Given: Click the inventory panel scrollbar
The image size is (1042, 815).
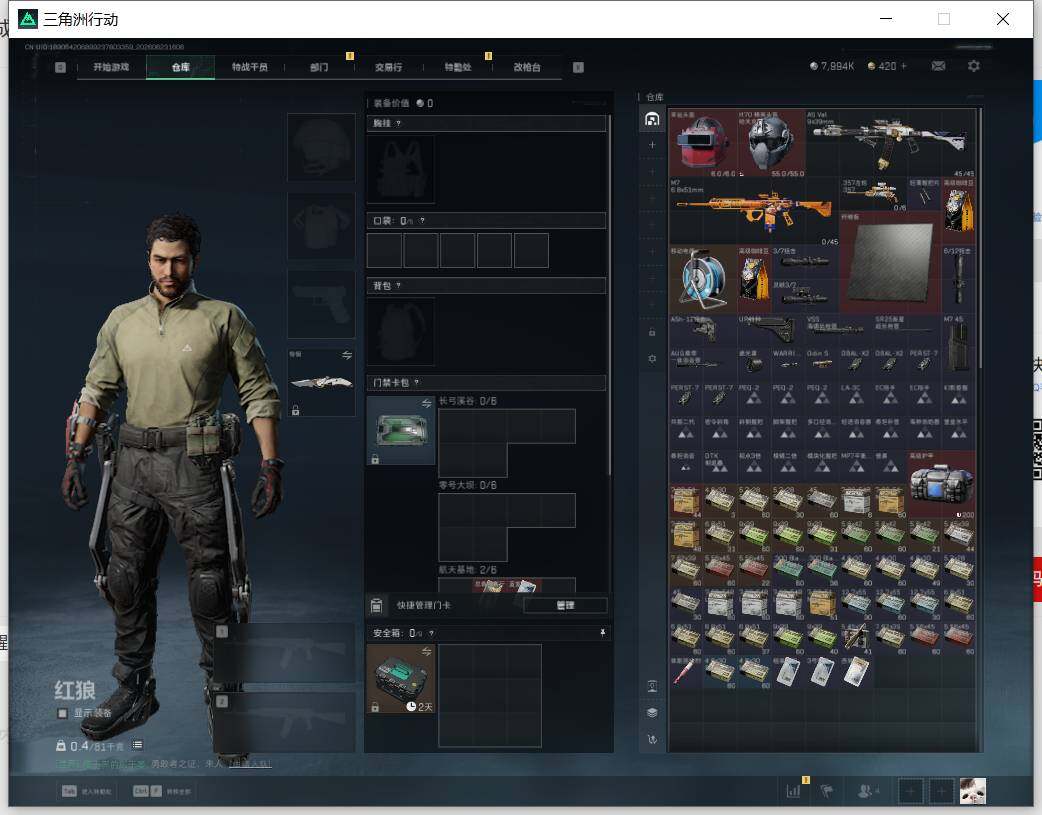Looking at the screenshot, I should [979, 239].
